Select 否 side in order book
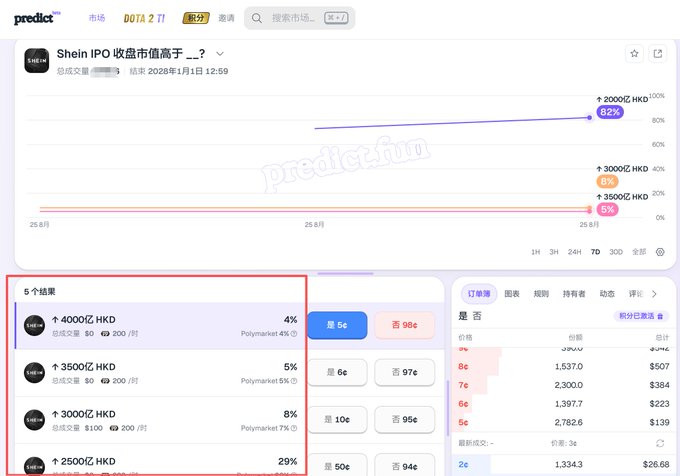The height and width of the screenshot is (476, 680). point(477,316)
